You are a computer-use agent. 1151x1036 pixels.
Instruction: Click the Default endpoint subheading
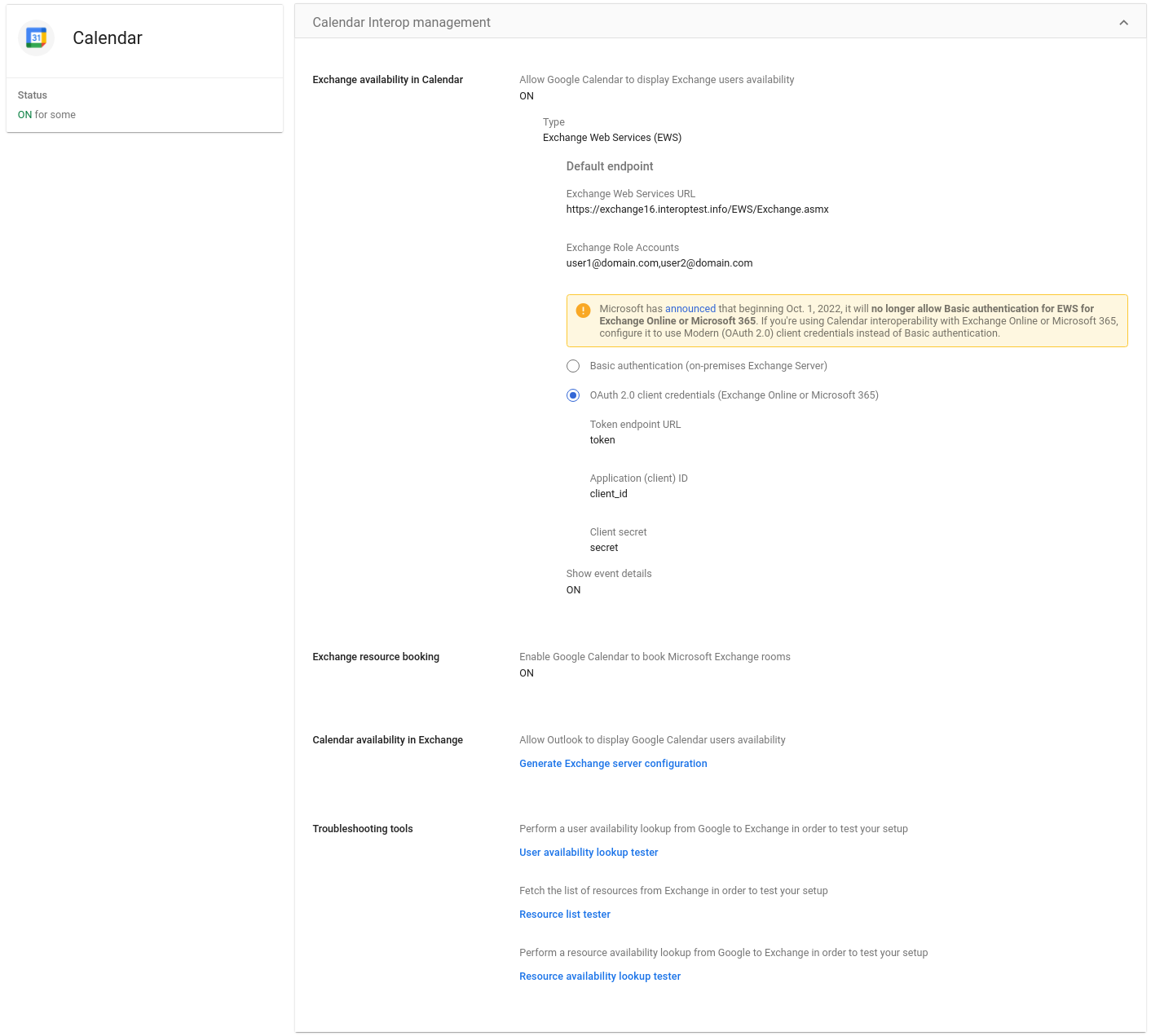(610, 166)
